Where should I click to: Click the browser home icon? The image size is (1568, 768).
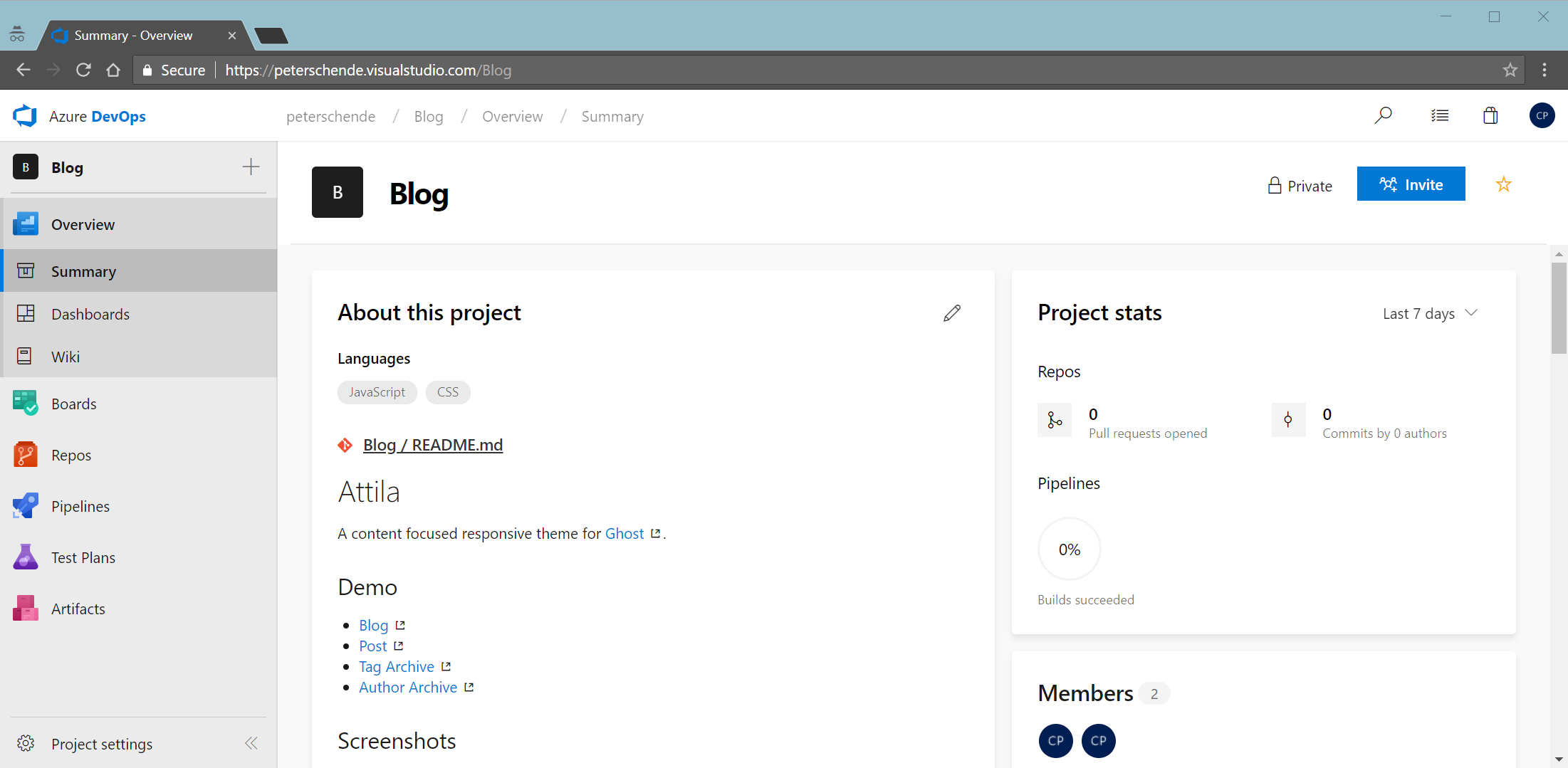tap(113, 70)
